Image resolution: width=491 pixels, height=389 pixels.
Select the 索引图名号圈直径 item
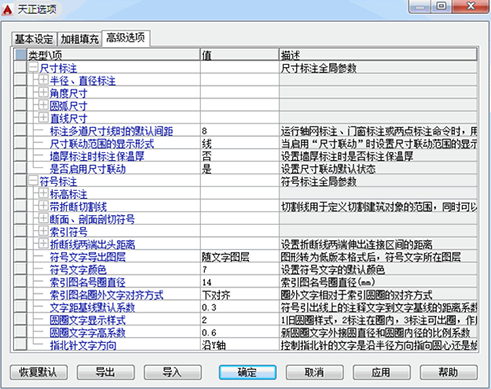88,282
